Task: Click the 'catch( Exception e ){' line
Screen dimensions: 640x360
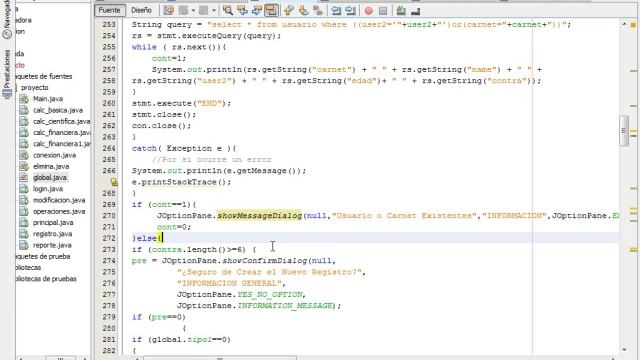Action: tap(184, 148)
